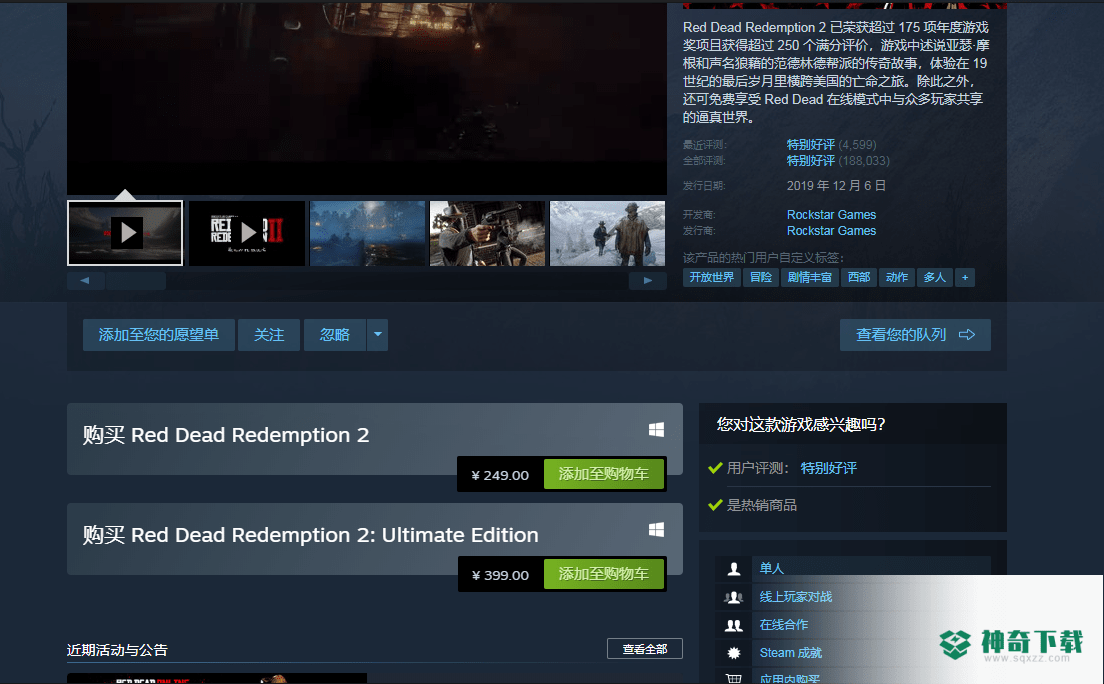1104x684 pixels.
Task: Click Windows icon on Red Dead Redemption 2 package
Action: 656,430
